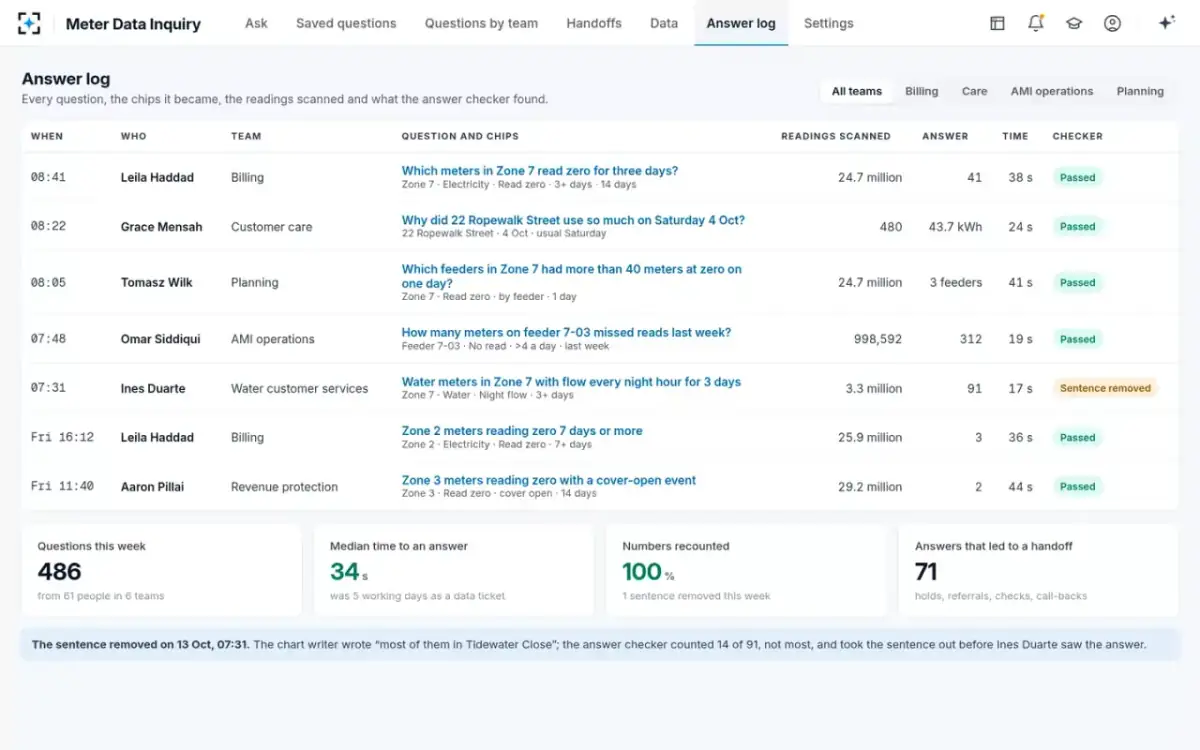Viewport: 1200px width, 750px height.
Task: Open the layout panel icon in header
Action: [997, 23]
